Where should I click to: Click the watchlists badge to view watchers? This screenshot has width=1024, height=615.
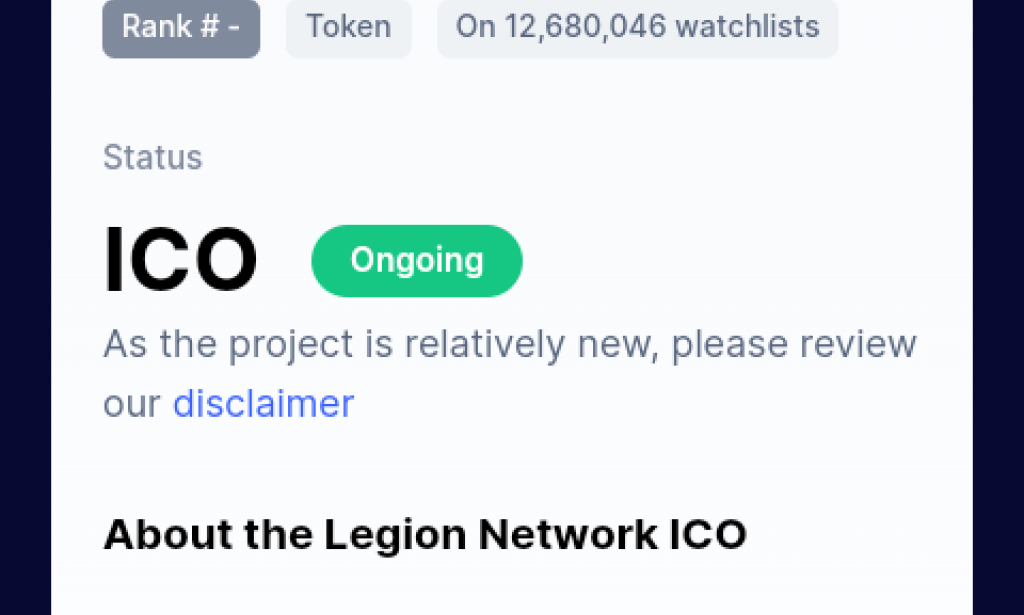click(x=637, y=28)
